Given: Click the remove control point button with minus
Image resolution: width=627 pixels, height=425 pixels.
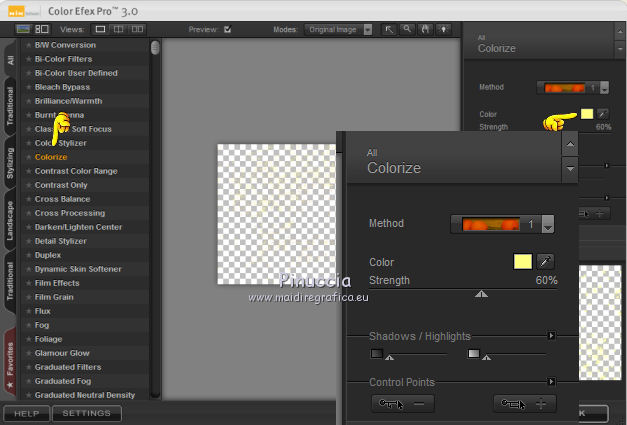Looking at the screenshot, I should tap(402, 404).
